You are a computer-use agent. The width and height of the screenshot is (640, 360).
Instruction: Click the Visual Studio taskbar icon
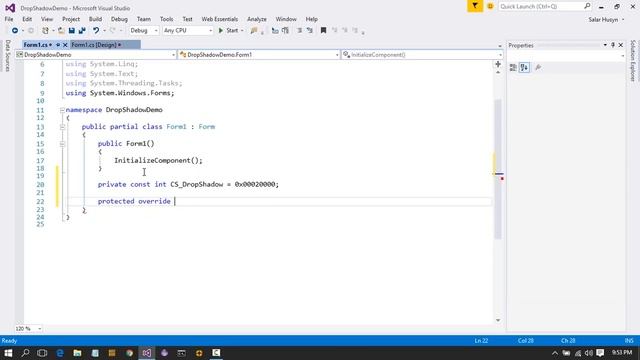(147, 353)
